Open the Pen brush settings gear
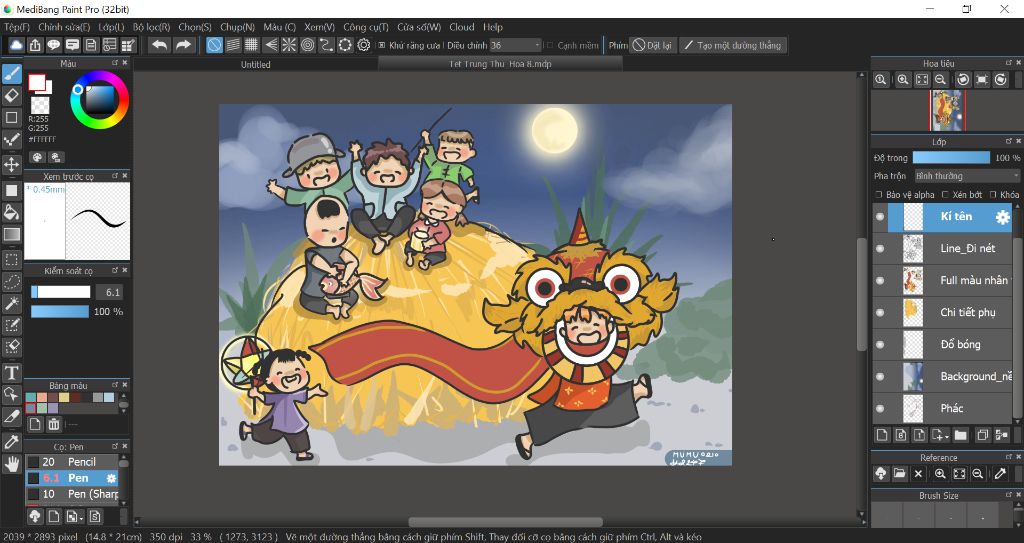The image size is (1024, 543). [111, 478]
